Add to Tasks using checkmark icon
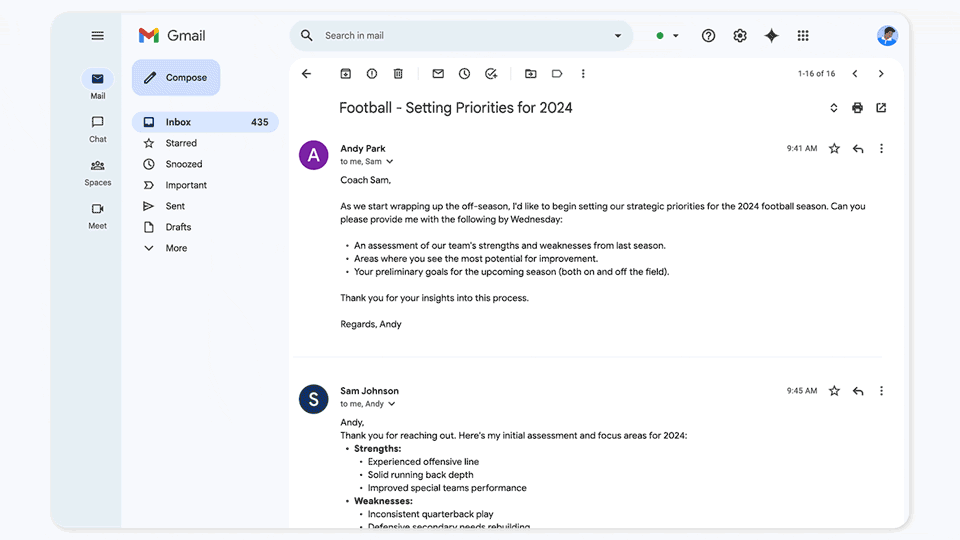Screen dimensions: 960x540 491,73
